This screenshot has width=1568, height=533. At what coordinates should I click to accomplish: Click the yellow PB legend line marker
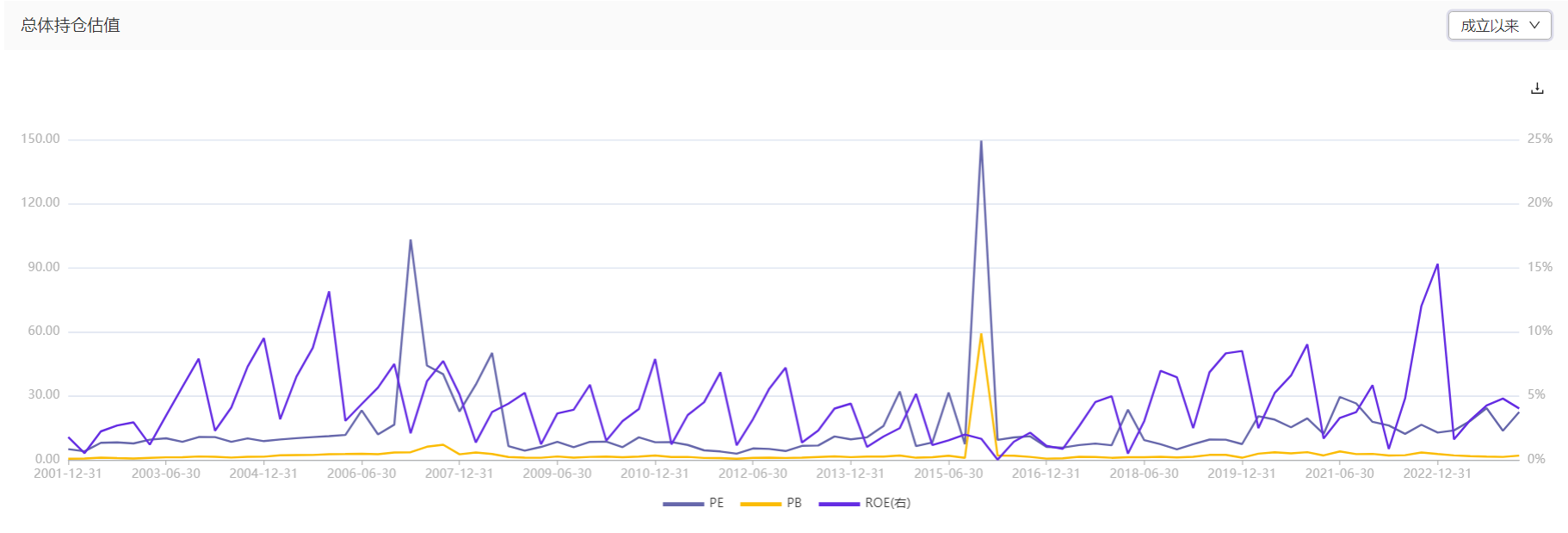(x=761, y=503)
